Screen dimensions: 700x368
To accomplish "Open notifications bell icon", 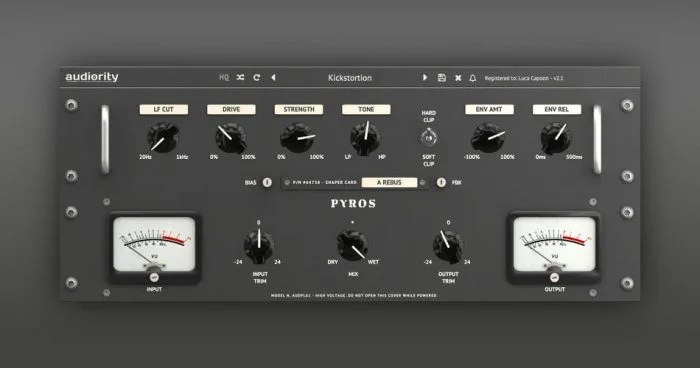I will click(473, 78).
